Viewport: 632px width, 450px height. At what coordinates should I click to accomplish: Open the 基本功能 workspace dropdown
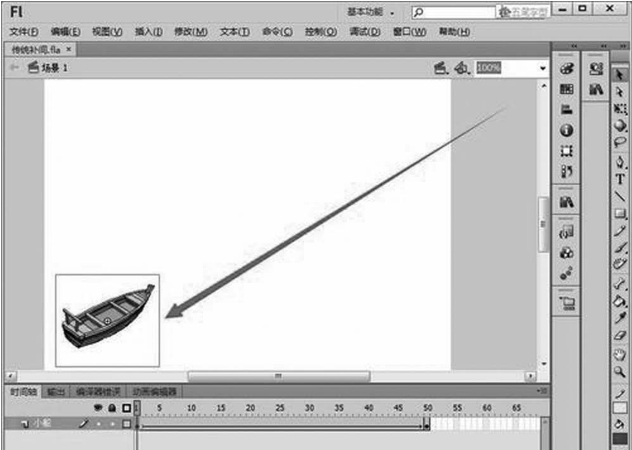coord(370,12)
